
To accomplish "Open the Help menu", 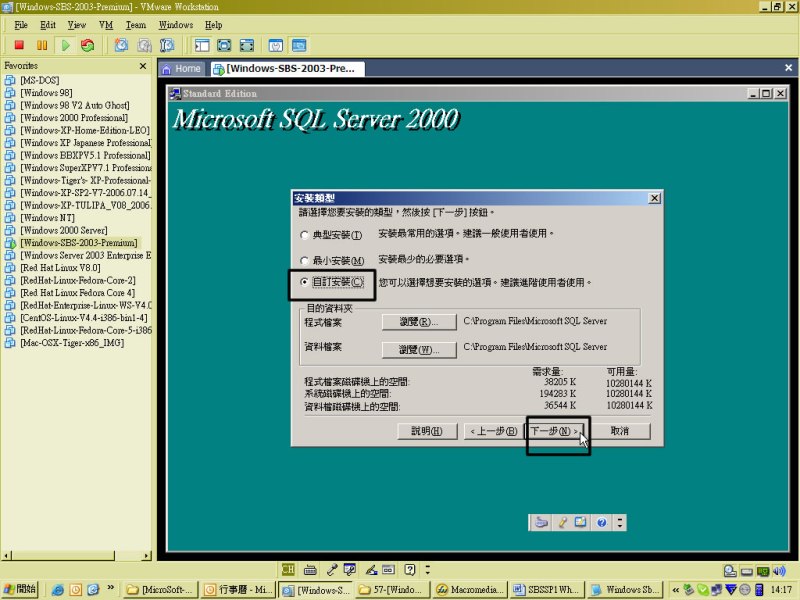I will tap(214, 24).
